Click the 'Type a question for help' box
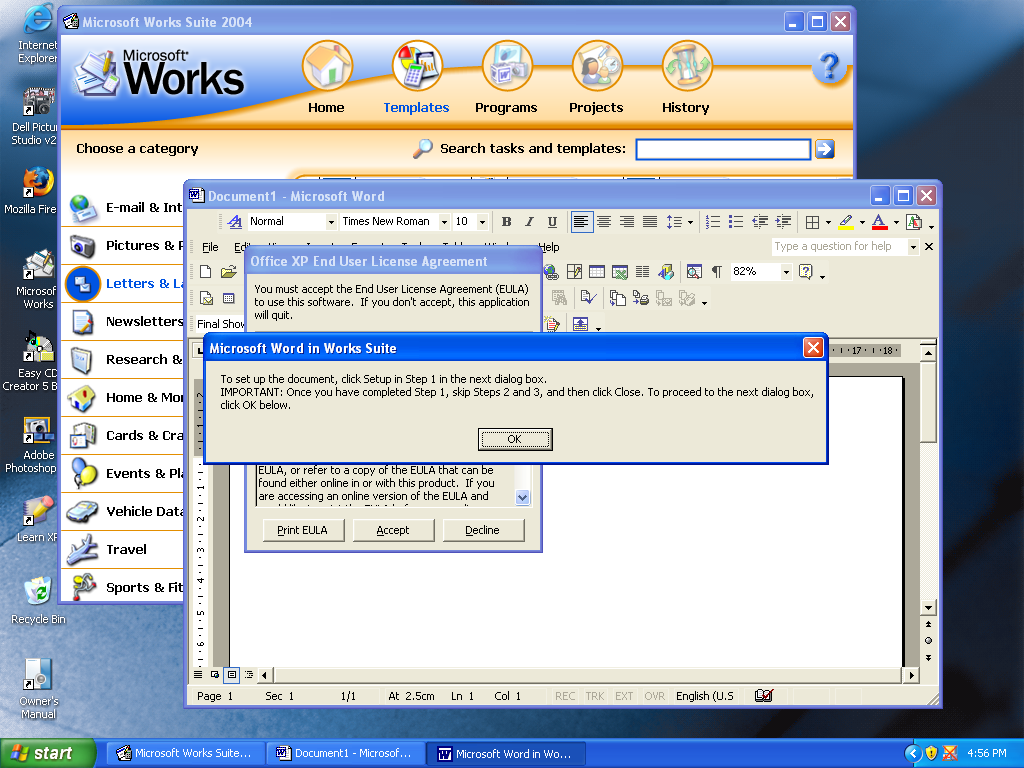Screen dimensions: 1024x768 click(839, 247)
